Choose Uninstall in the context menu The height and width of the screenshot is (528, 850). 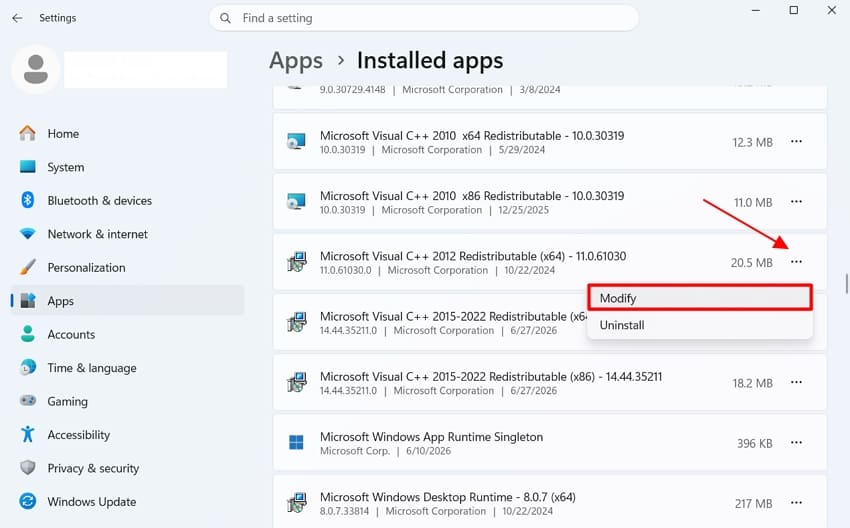pos(700,325)
